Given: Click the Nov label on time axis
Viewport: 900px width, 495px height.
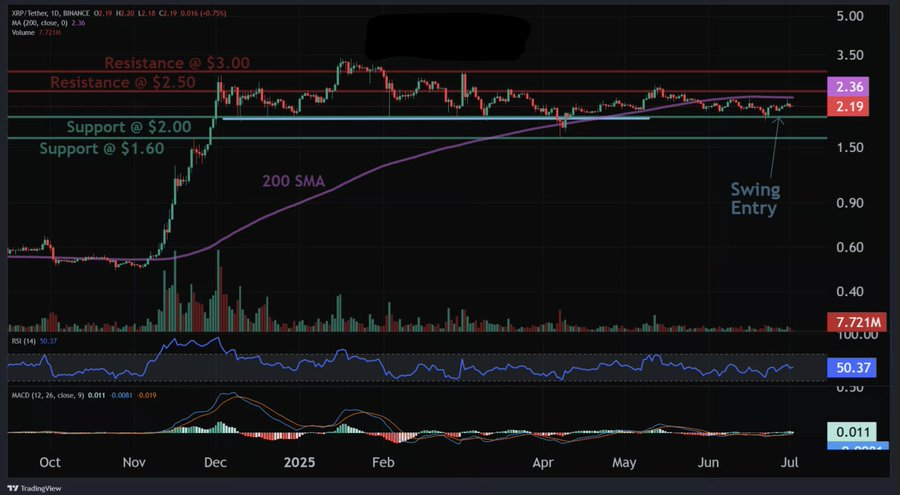Looking at the screenshot, I should (134, 462).
